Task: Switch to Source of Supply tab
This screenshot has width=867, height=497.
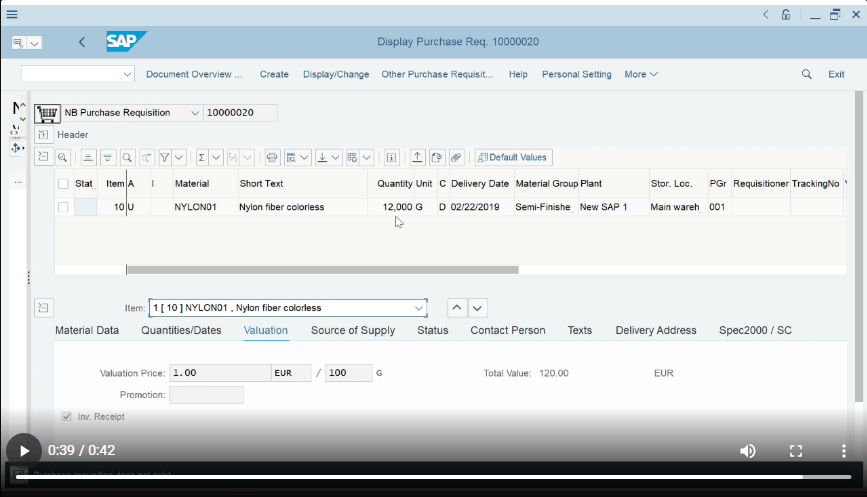Action: 353,330
